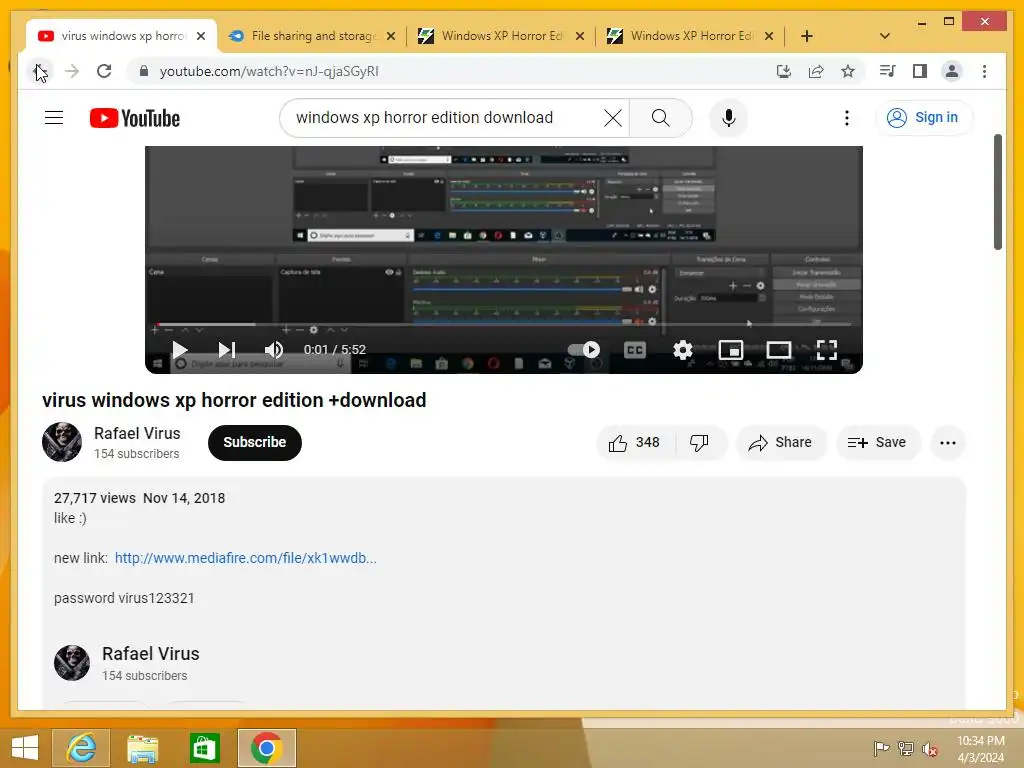Share the video
This screenshot has width=1024, height=768.
tap(781, 443)
